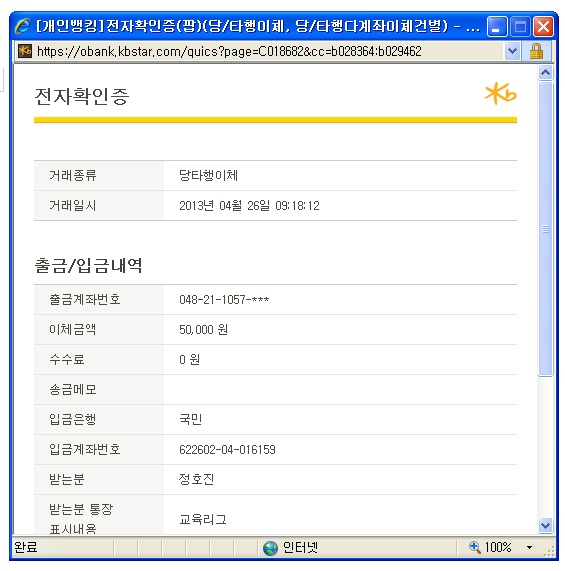The width and height of the screenshot is (565, 571).
Task: Click the zoom magnifier icon
Action: tap(474, 547)
